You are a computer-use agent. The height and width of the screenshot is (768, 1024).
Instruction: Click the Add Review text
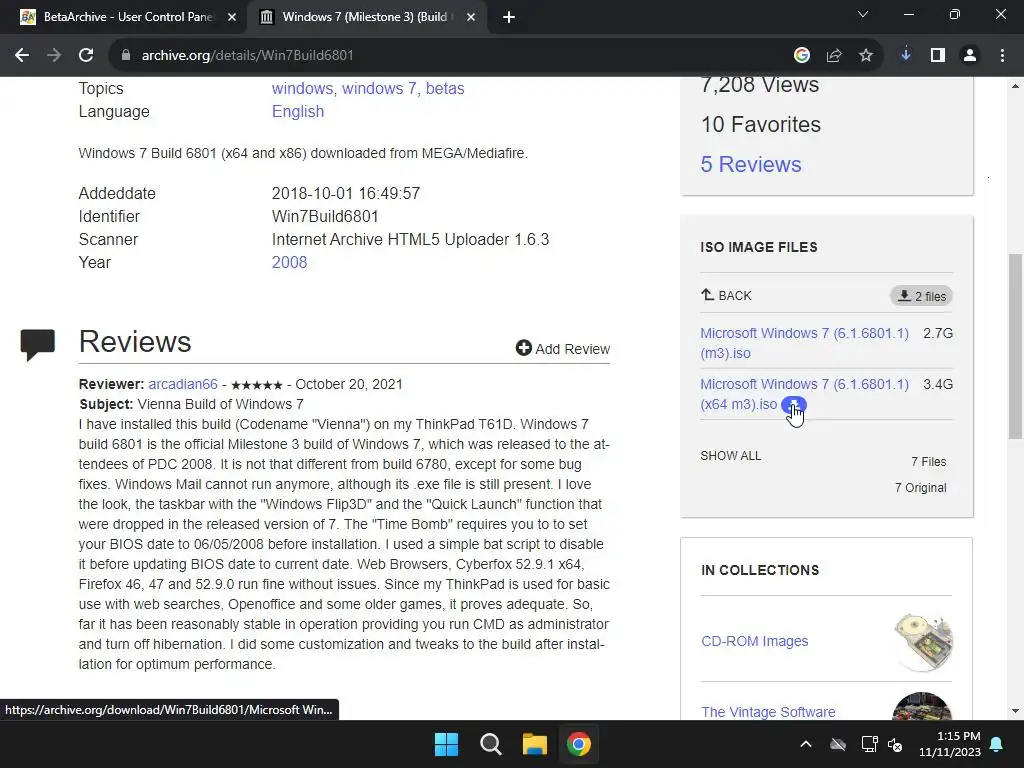point(573,349)
